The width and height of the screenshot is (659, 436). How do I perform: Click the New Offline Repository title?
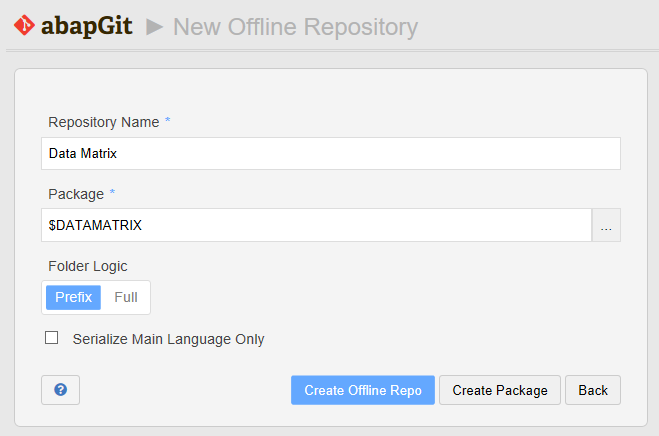pos(295,27)
